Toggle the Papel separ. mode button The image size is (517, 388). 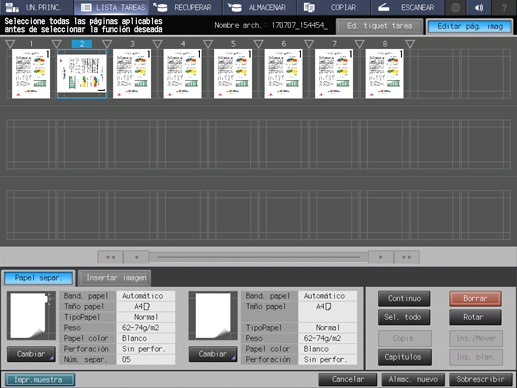[38, 278]
